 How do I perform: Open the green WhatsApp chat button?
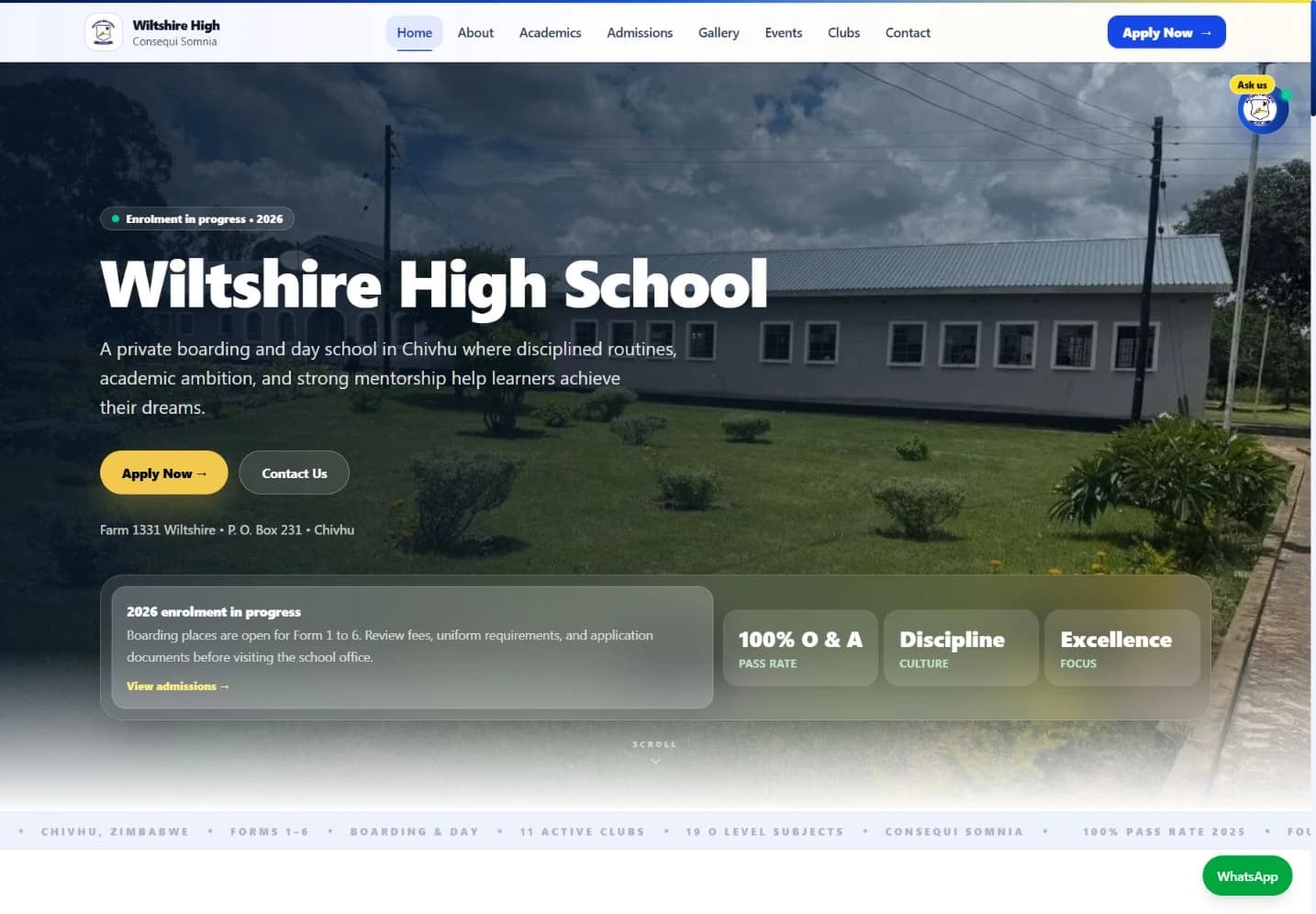tap(1247, 876)
